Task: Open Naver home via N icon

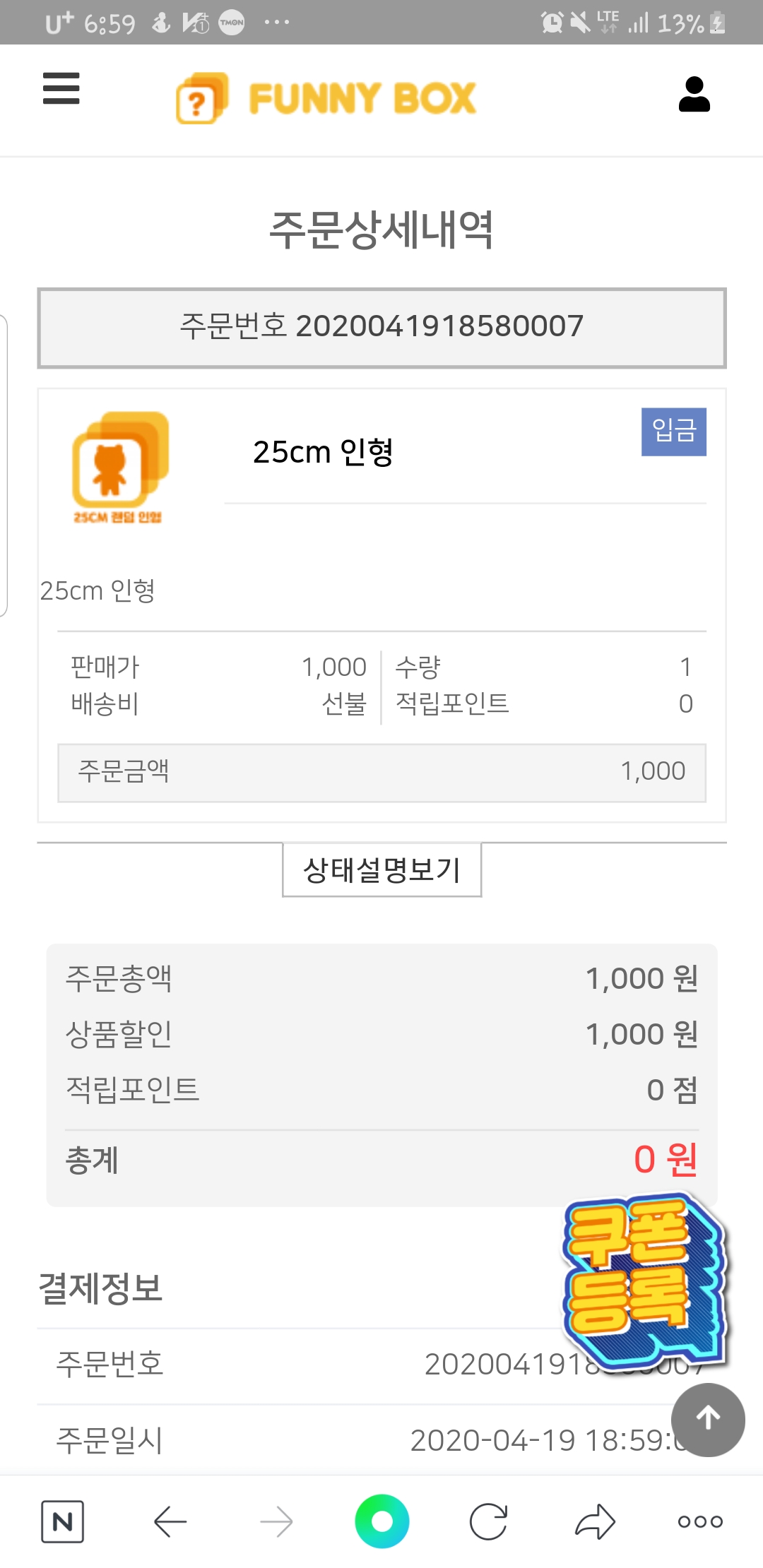Action: point(62,1521)
